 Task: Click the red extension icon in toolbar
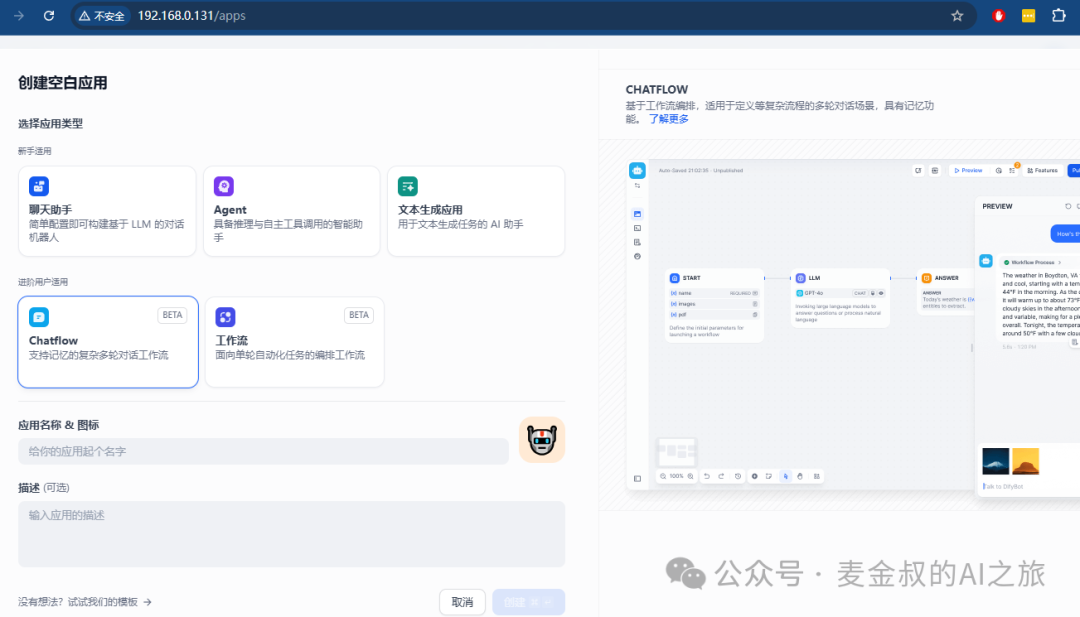coord(998,16)
